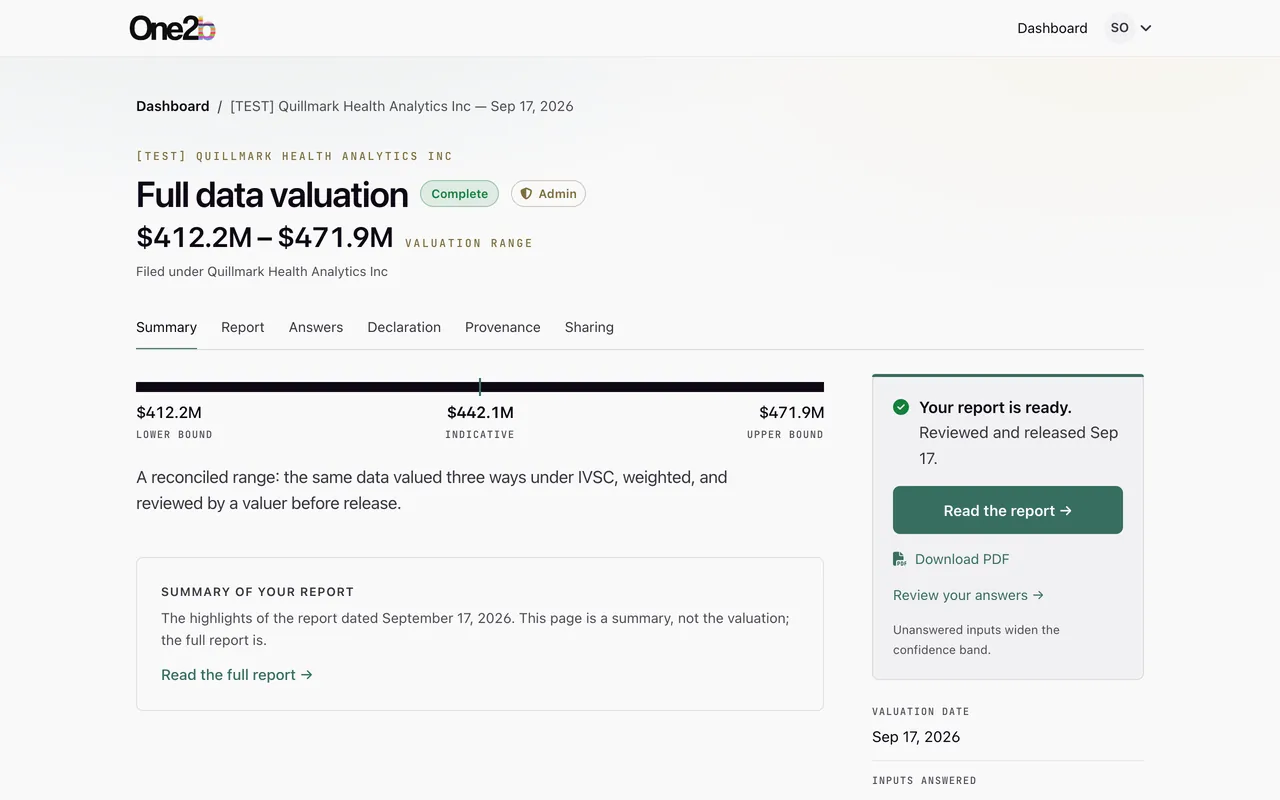Click the 'Sep 17, 2026' valuation date
The width and height of the screenshot is (1280, 800).
pos(916,737)
